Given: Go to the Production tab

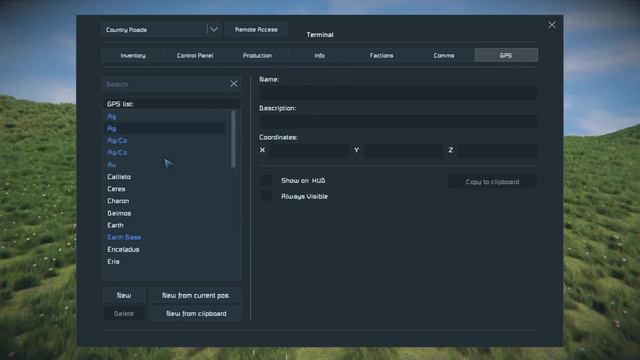Looking at the screenshot, I should click(x=257, y=55).
